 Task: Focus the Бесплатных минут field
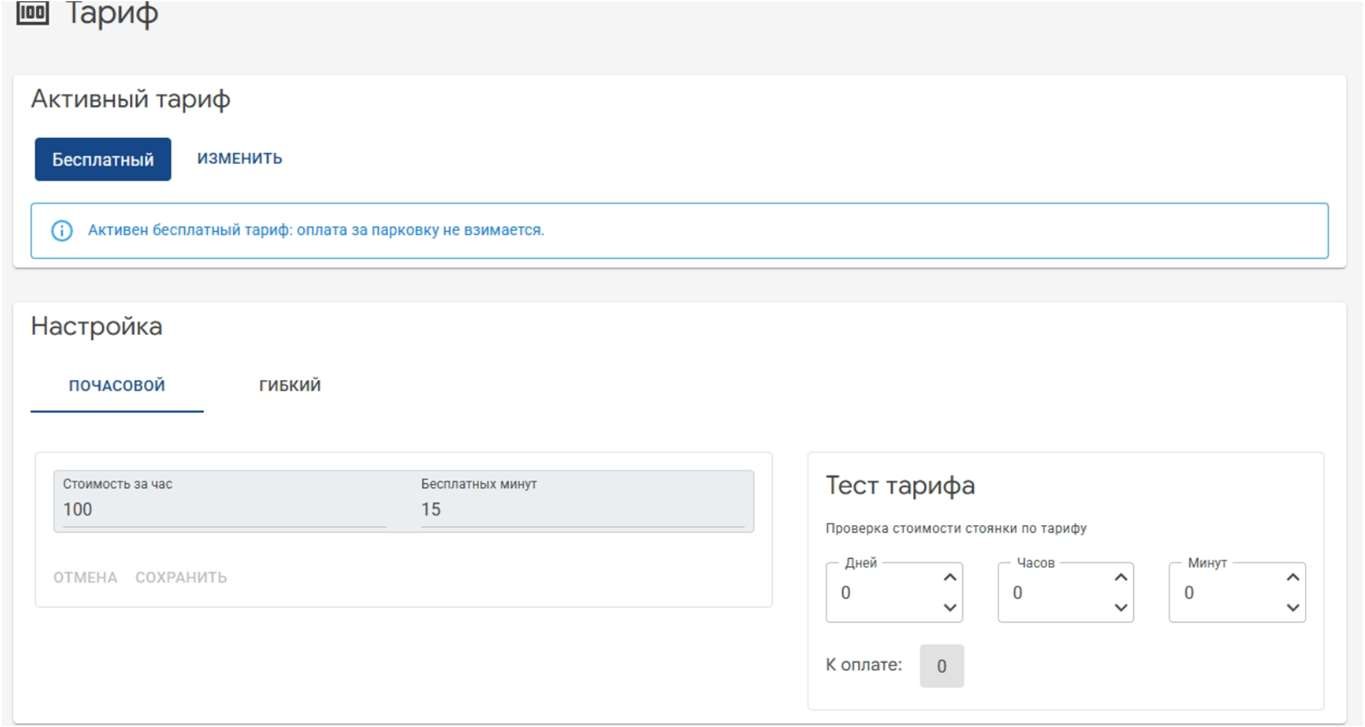[582, 500]
